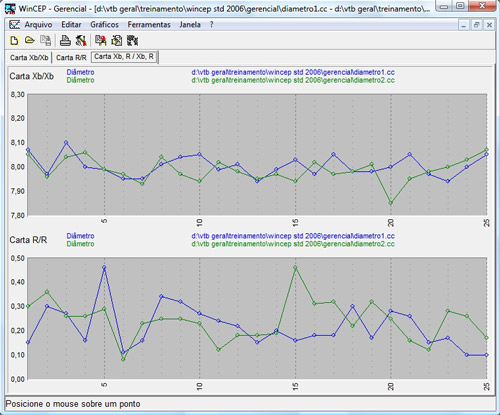Viewport: 500px width, 415px height.
Task: Click green low point at sample 20 in Xb chart
Action: (391, 203)
